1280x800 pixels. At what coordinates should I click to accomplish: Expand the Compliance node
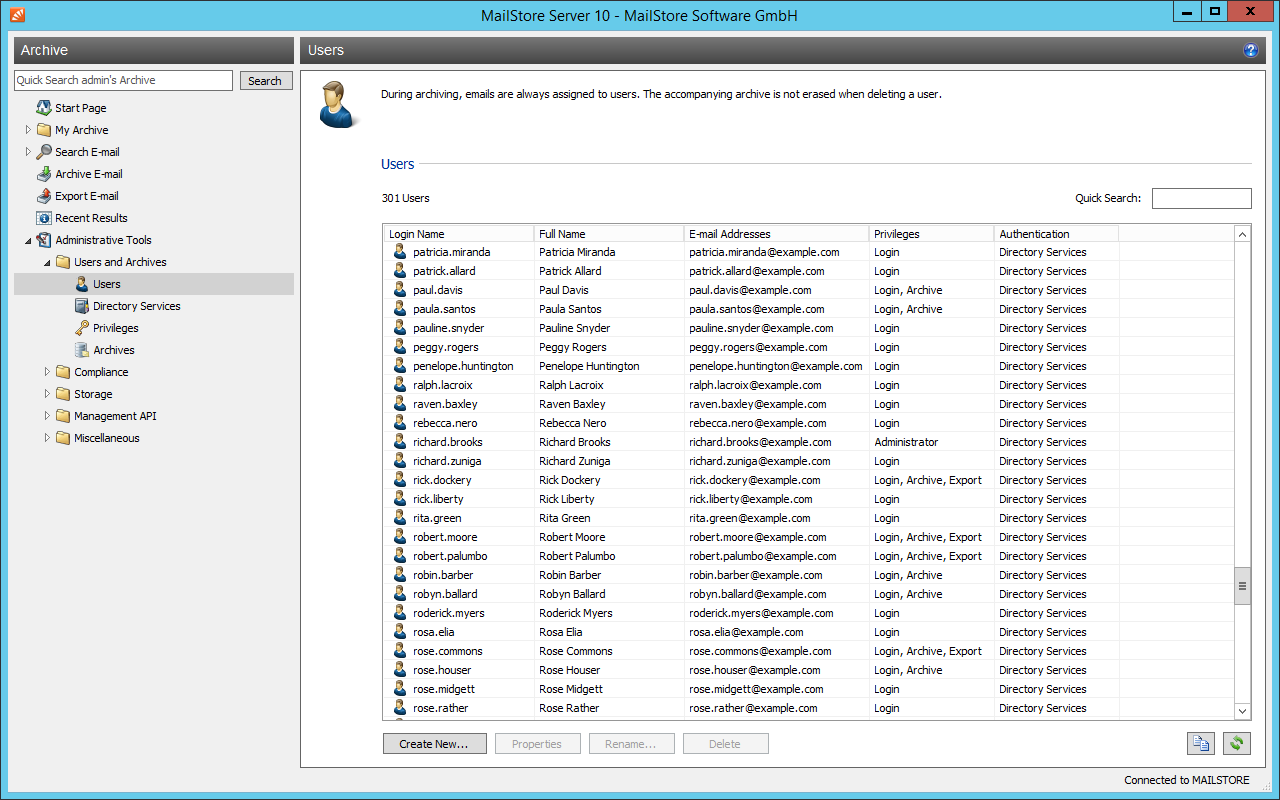click(47, 372)
